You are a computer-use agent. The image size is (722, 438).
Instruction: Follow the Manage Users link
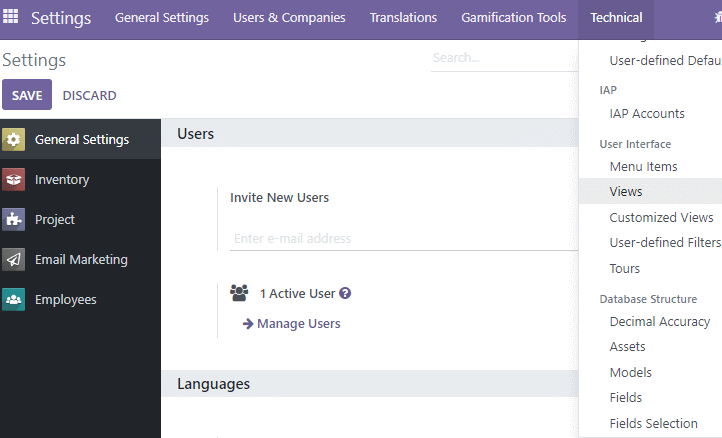click(x=299, y=324)
